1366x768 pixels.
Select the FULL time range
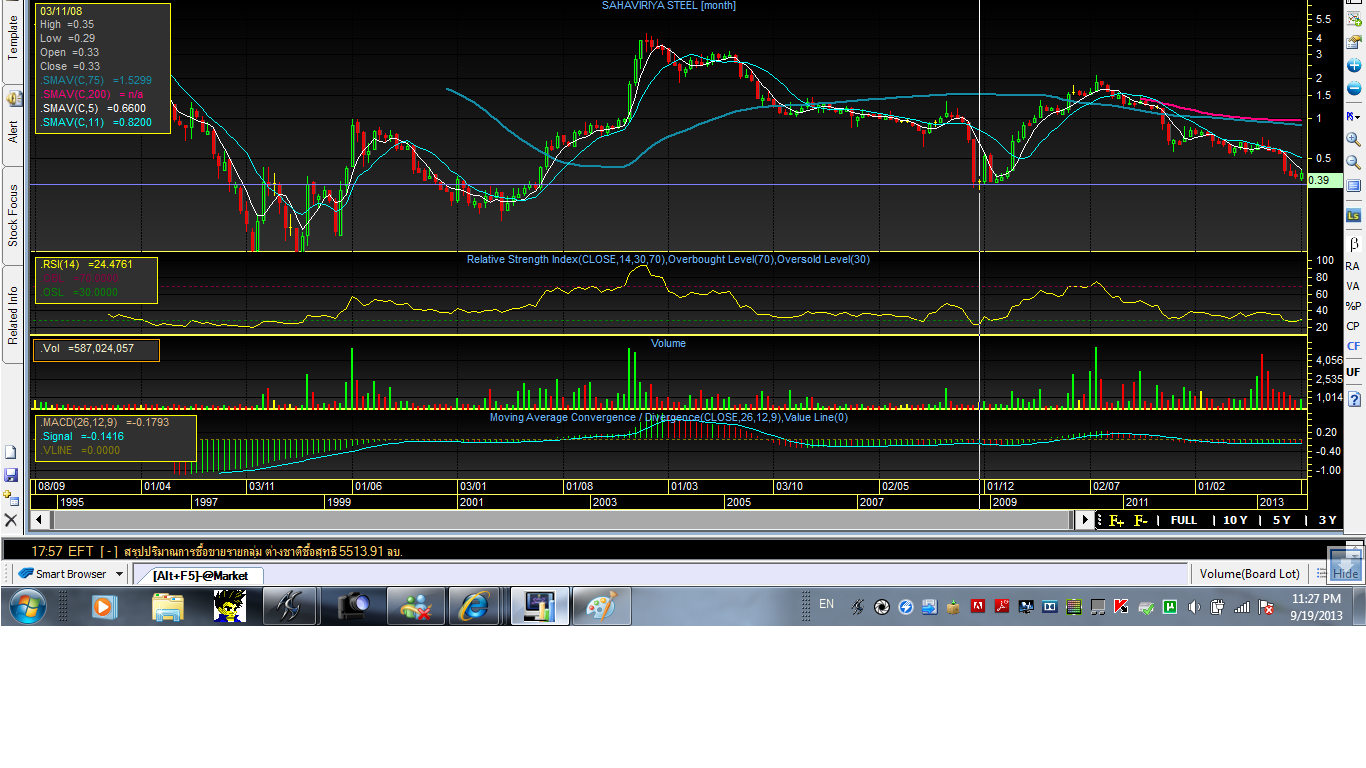click(1184, 520)
